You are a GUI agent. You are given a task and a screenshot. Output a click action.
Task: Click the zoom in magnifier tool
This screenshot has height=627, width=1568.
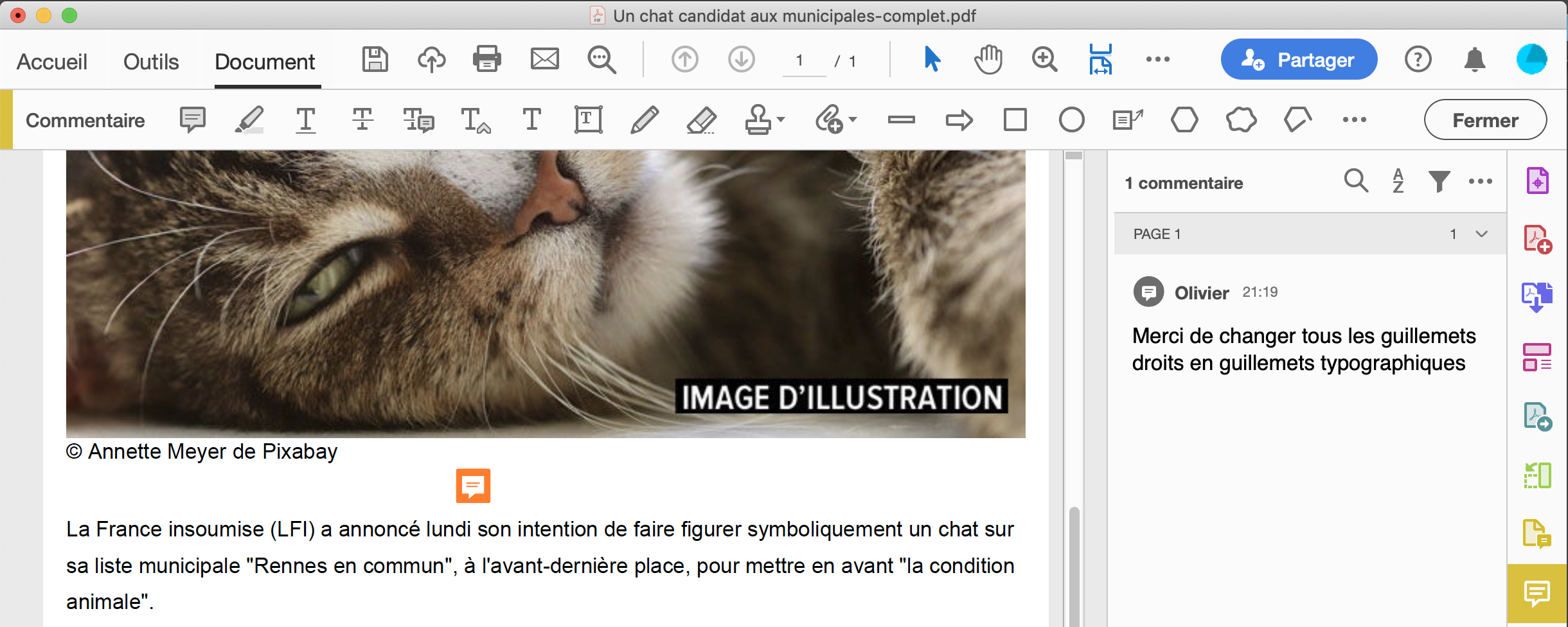pos(1044,60)
